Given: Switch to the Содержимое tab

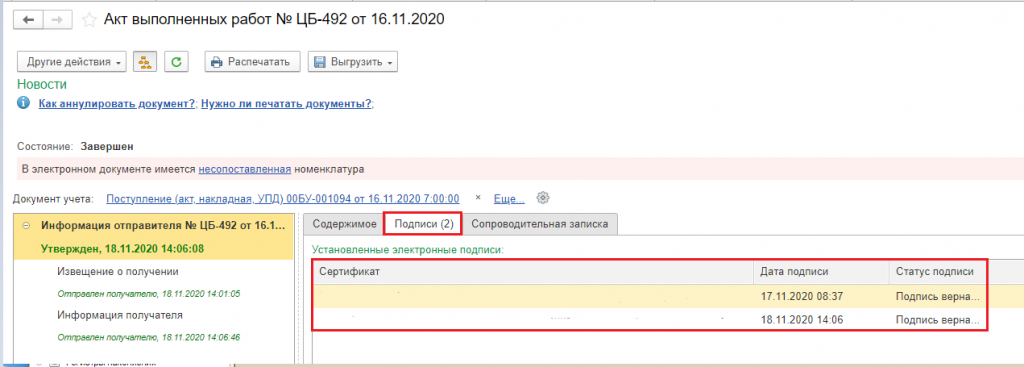Looking at the screenshot, I should click(344, 224).
